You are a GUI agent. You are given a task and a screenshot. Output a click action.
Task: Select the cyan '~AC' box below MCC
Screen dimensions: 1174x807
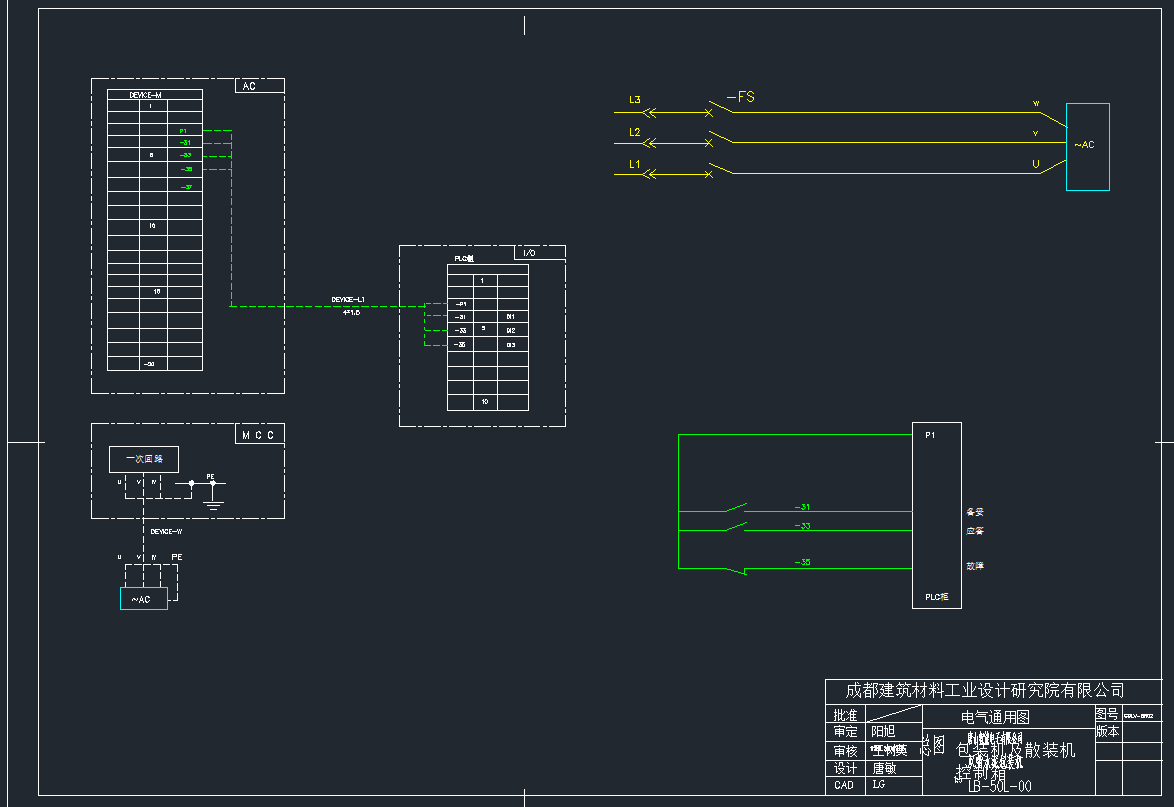click(144, 599)
